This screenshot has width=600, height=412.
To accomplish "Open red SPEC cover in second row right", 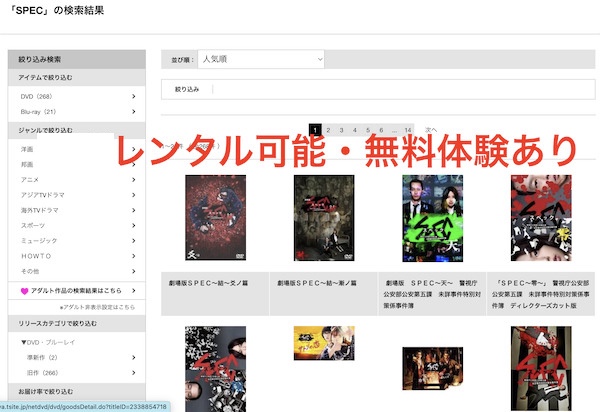I will pos(541,368).
